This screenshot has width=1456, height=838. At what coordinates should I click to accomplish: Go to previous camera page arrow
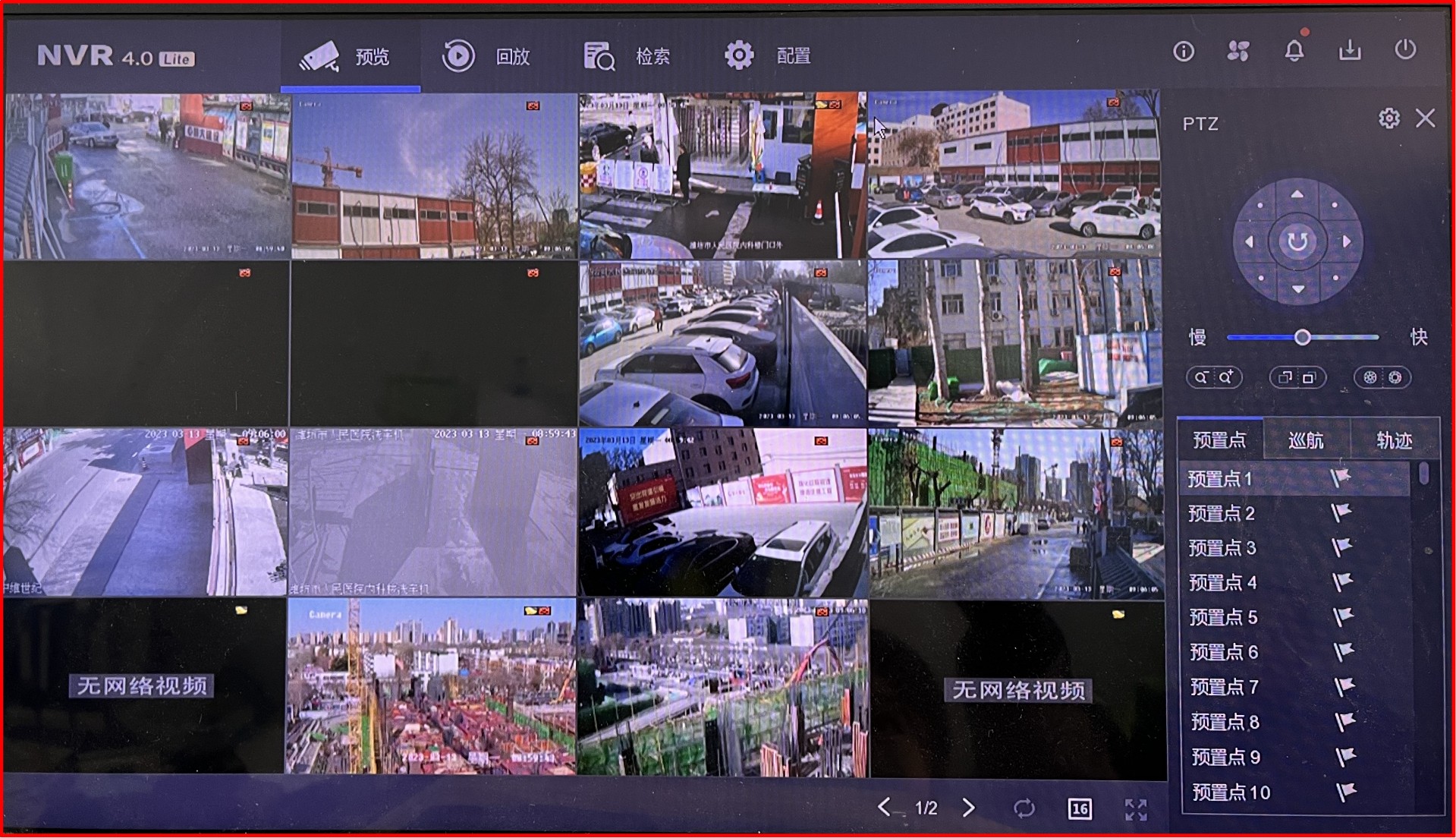884,808
